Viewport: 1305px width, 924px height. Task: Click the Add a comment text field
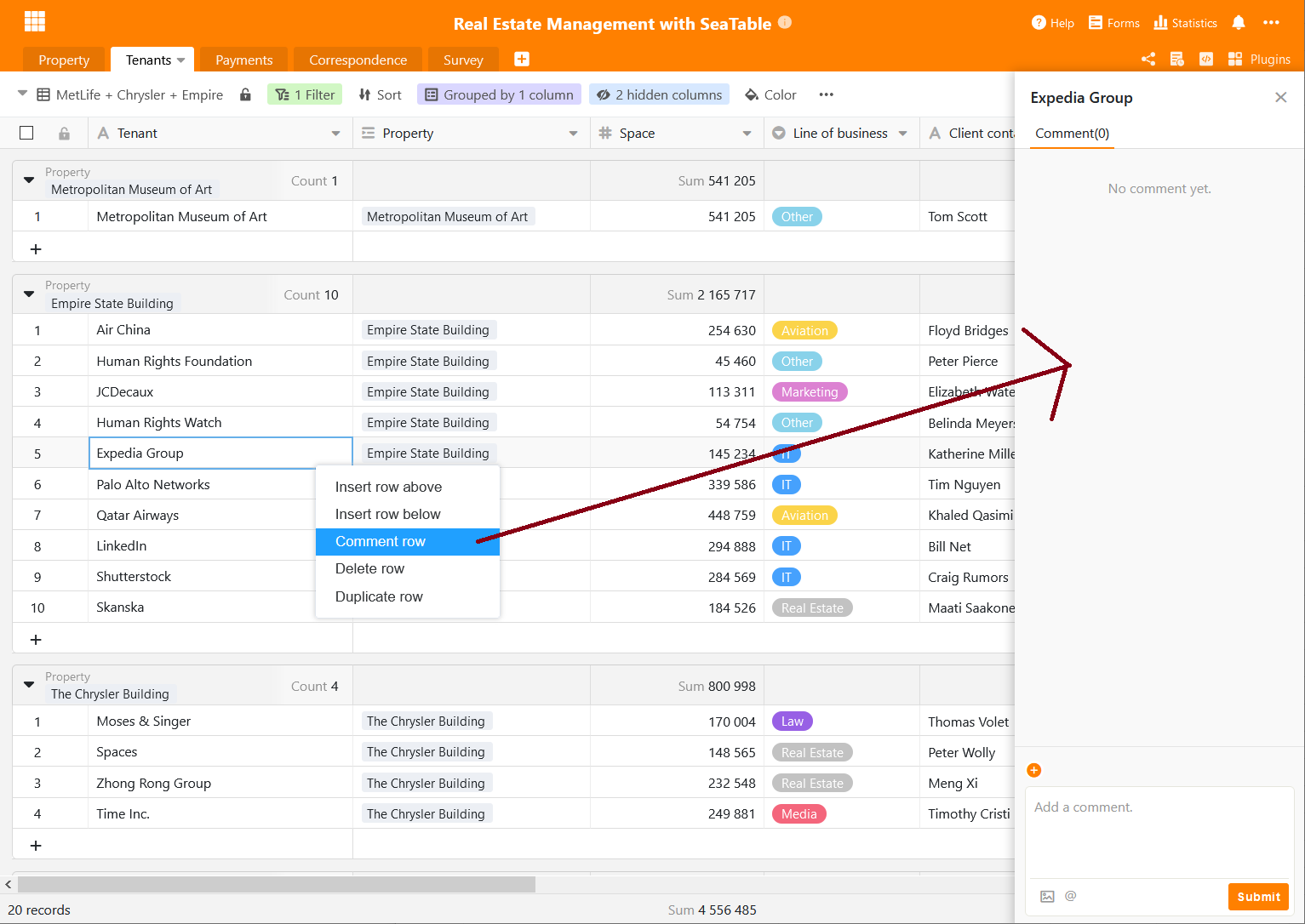tap(1160, 830)
